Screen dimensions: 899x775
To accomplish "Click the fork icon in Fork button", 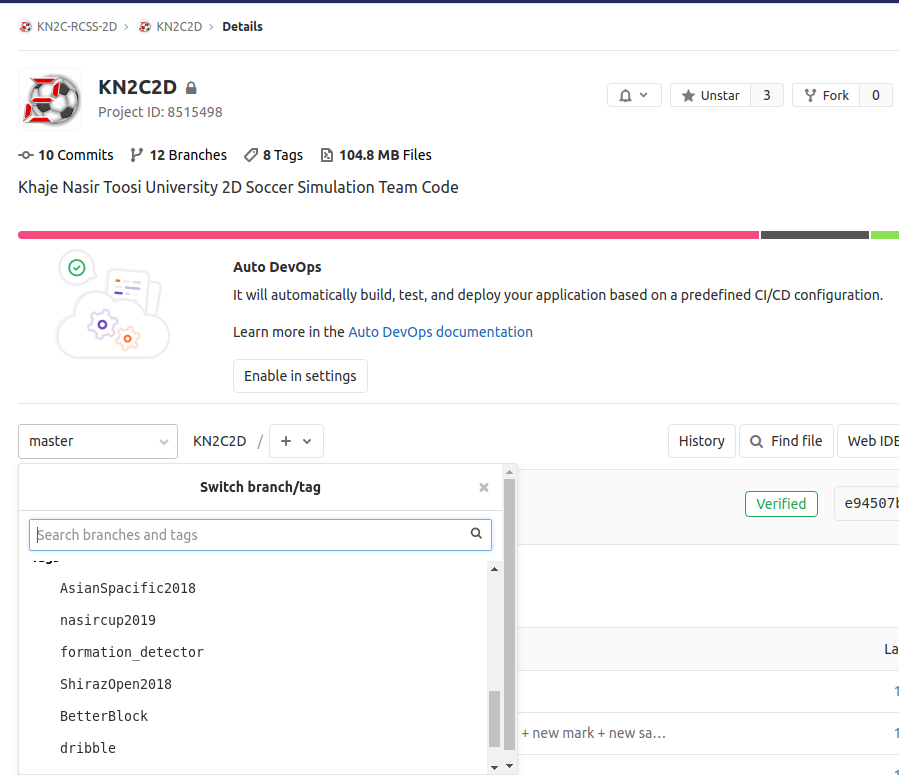I will pyautogui.click(x=810, y=96).
